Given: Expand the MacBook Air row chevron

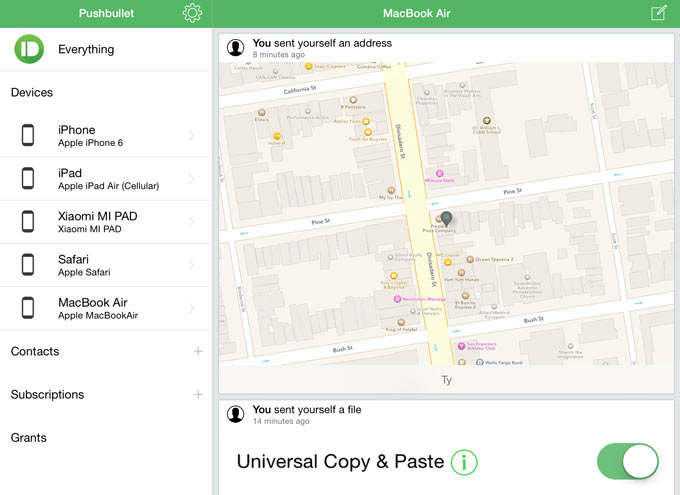Looking at the screenshot, I should pyautogui.click(x=192, y=308).
